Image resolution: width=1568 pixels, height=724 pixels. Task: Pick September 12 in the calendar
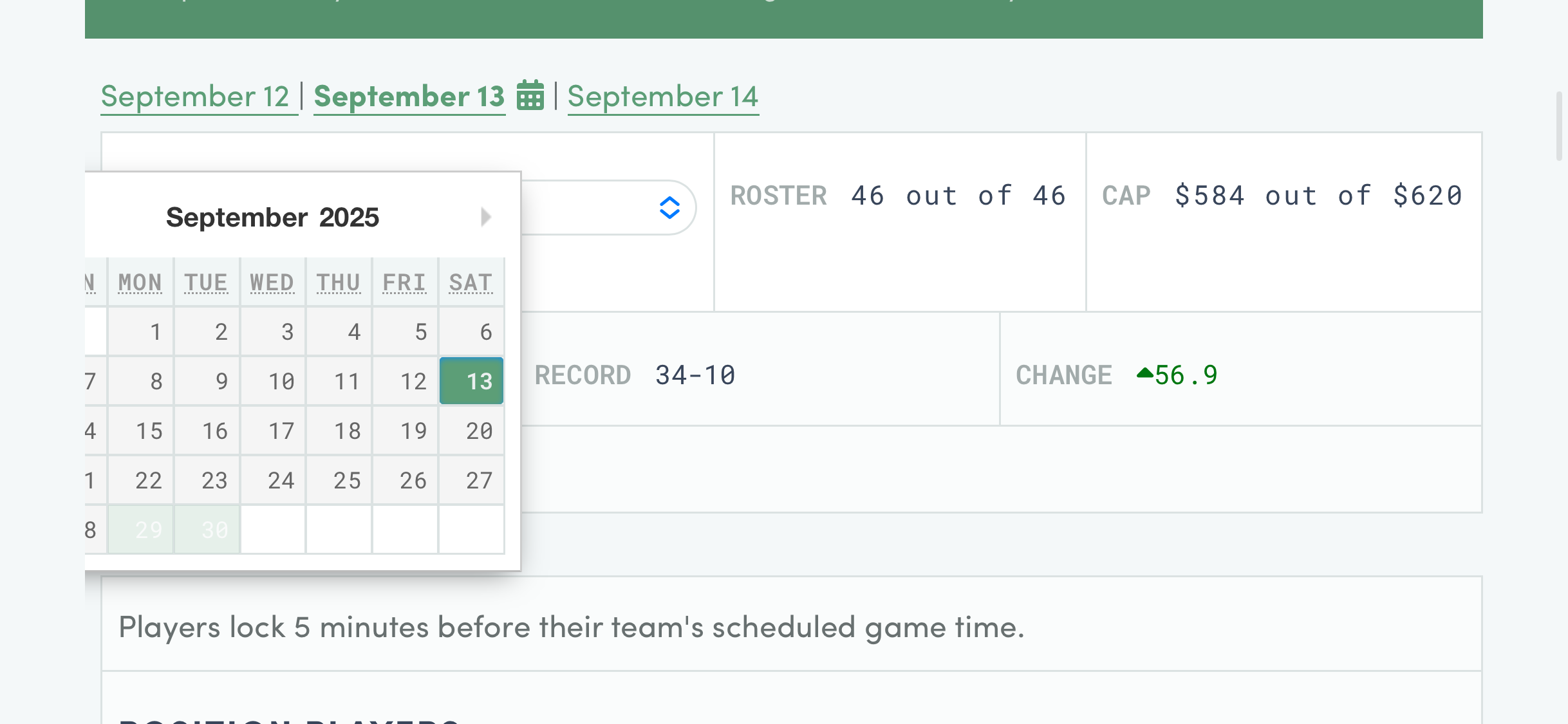click(406, 381)
